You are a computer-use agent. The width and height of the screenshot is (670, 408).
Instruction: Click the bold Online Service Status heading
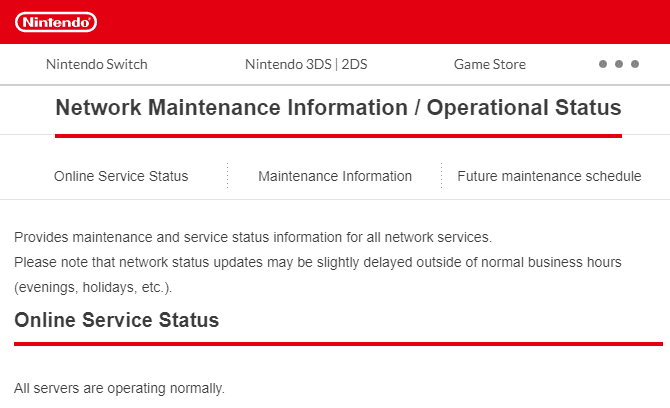coord(117,320)
